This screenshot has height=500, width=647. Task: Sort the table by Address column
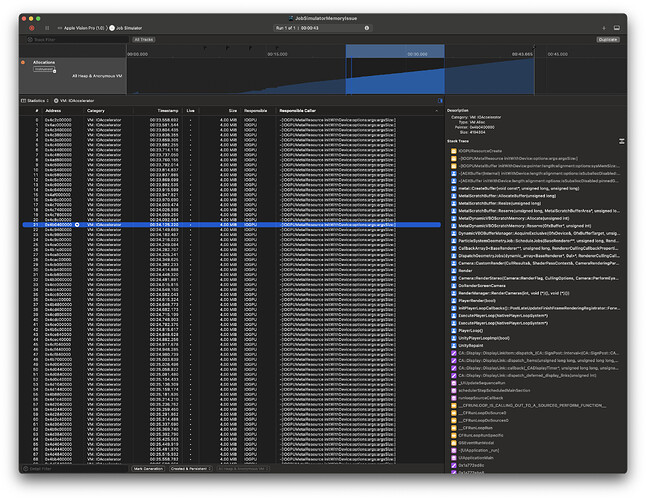coord(53,111)
